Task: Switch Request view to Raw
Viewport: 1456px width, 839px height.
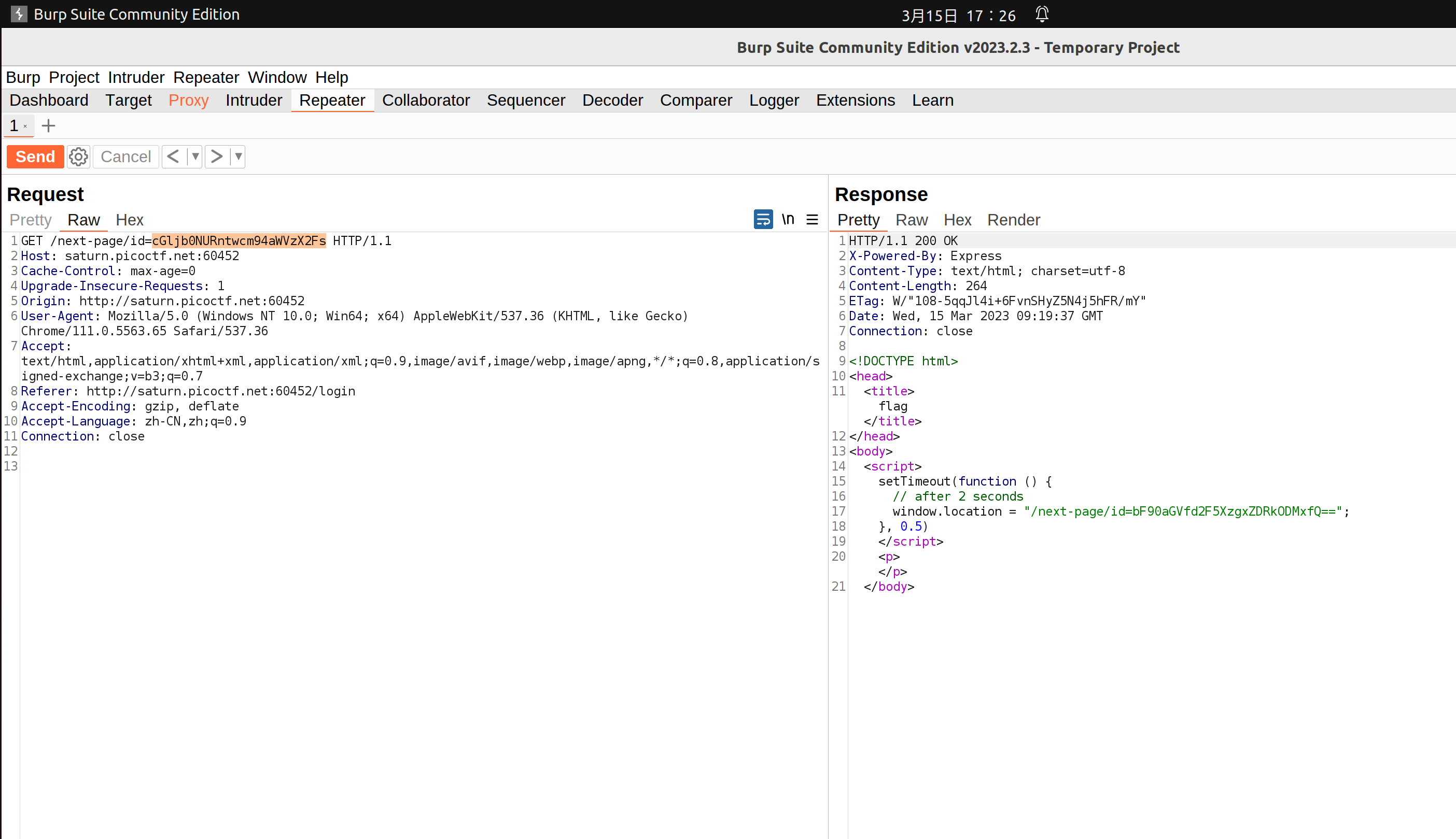Action: (83, 220)
